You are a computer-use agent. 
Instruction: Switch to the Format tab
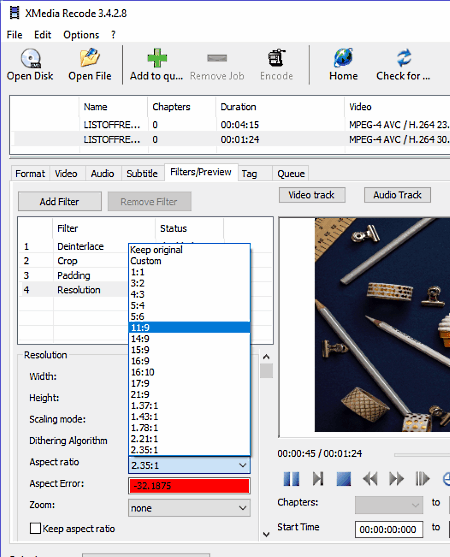click(x=30, y=174)
